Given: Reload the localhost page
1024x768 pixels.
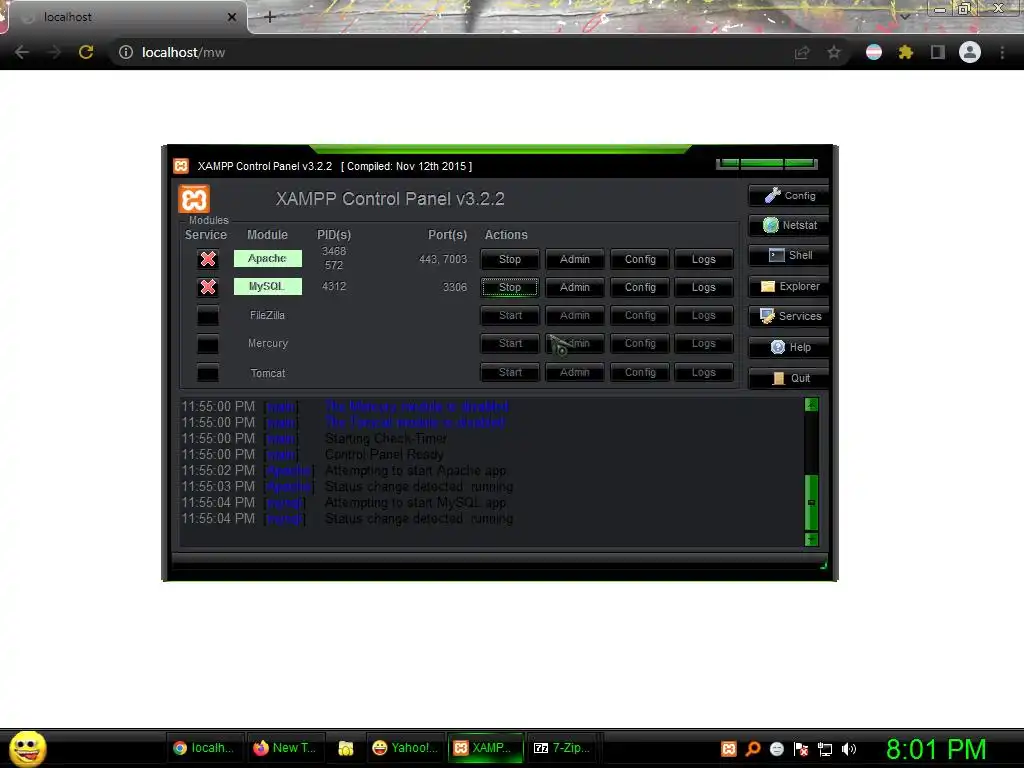Looking at the screenshot, I should pos(86,52).
